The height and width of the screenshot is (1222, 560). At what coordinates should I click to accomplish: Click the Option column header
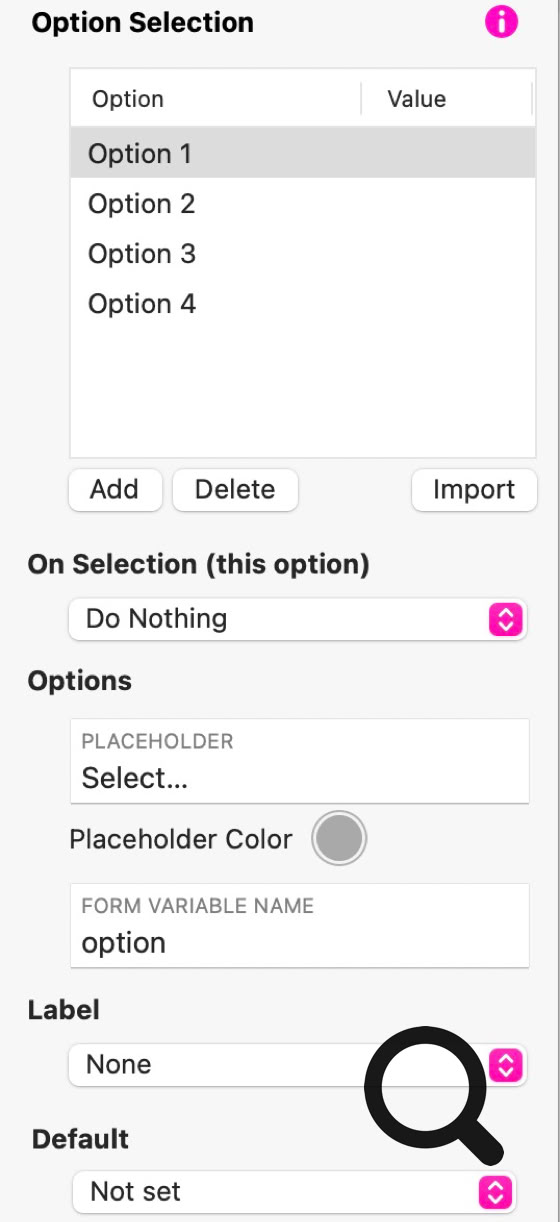[215, 99]
